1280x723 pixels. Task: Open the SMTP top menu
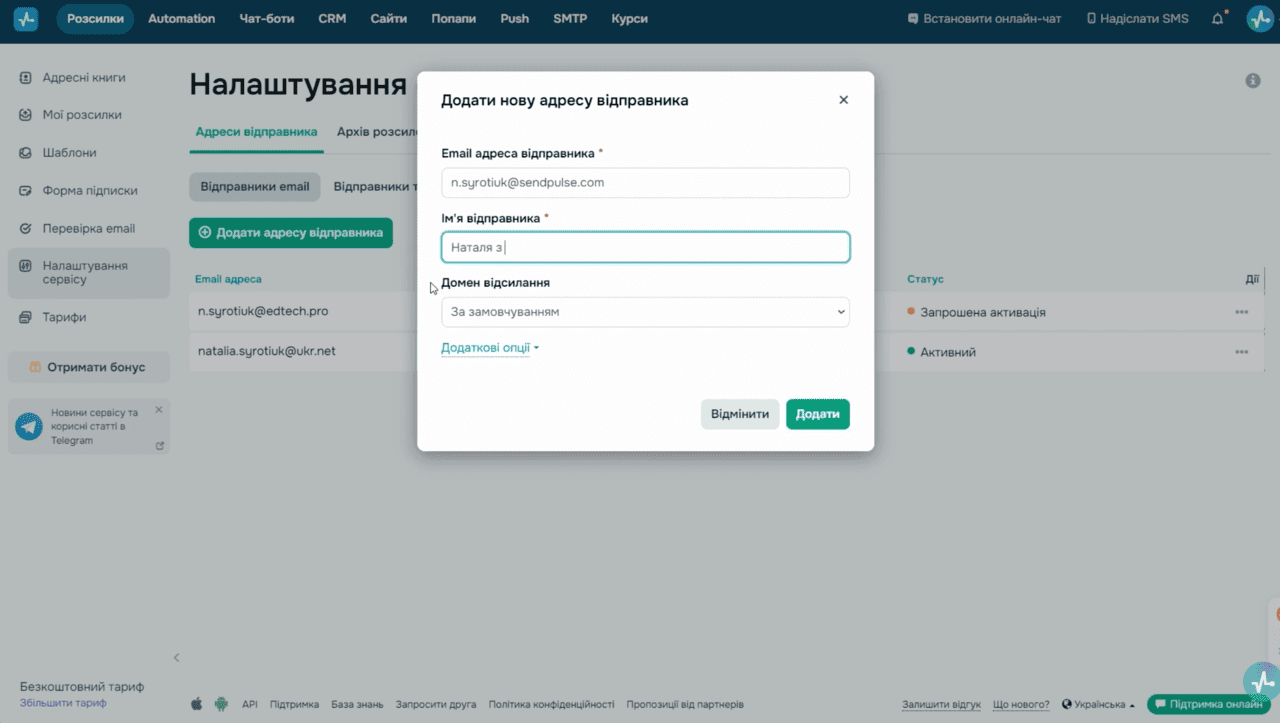(x=570, y=19)
